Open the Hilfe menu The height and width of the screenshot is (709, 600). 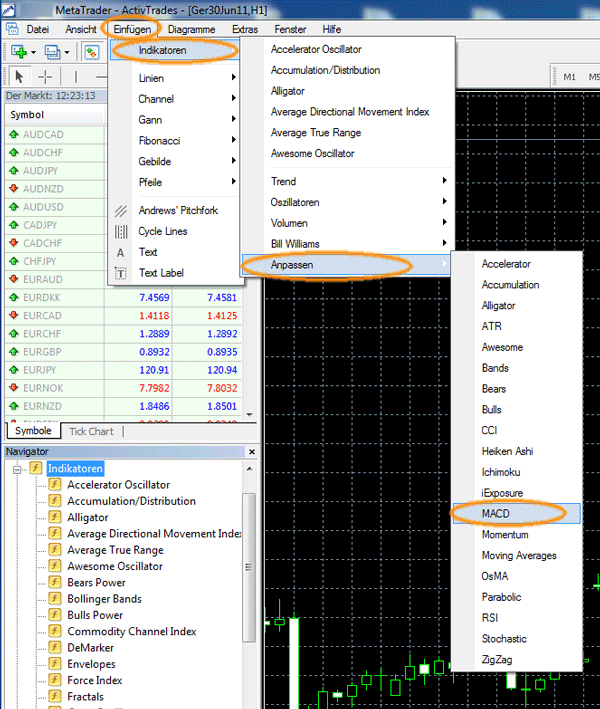pyautogui.click(x=331, y=29)
